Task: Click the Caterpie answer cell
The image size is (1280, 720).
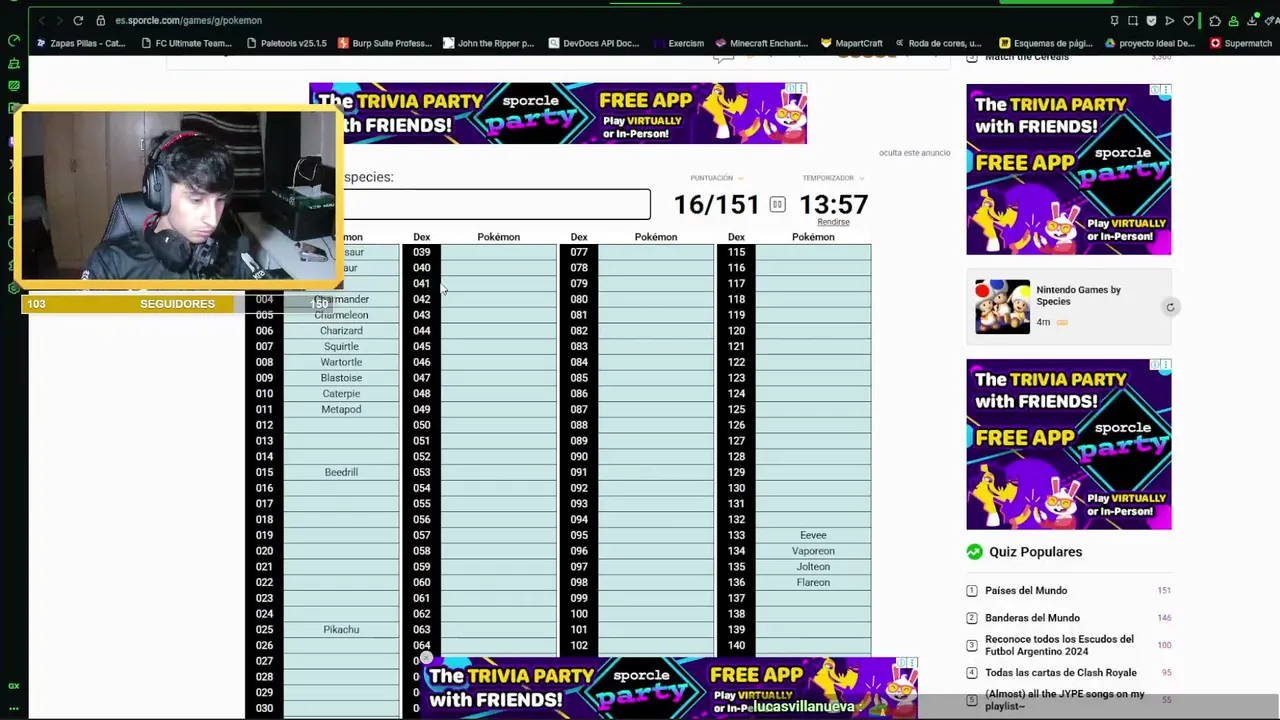Action: tap(341, 394)
